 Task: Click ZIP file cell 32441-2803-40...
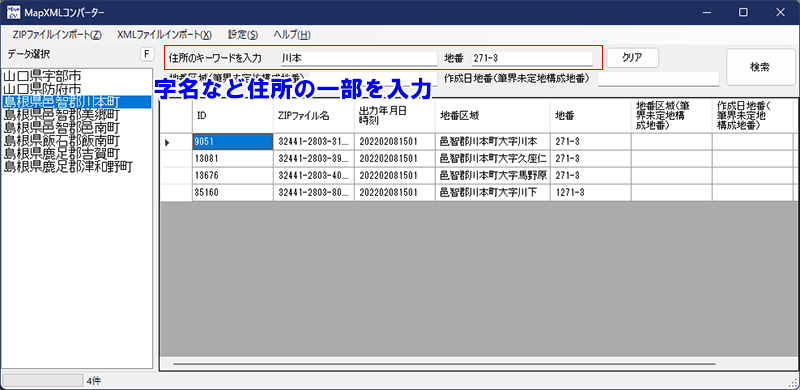(x=314, y=176)
